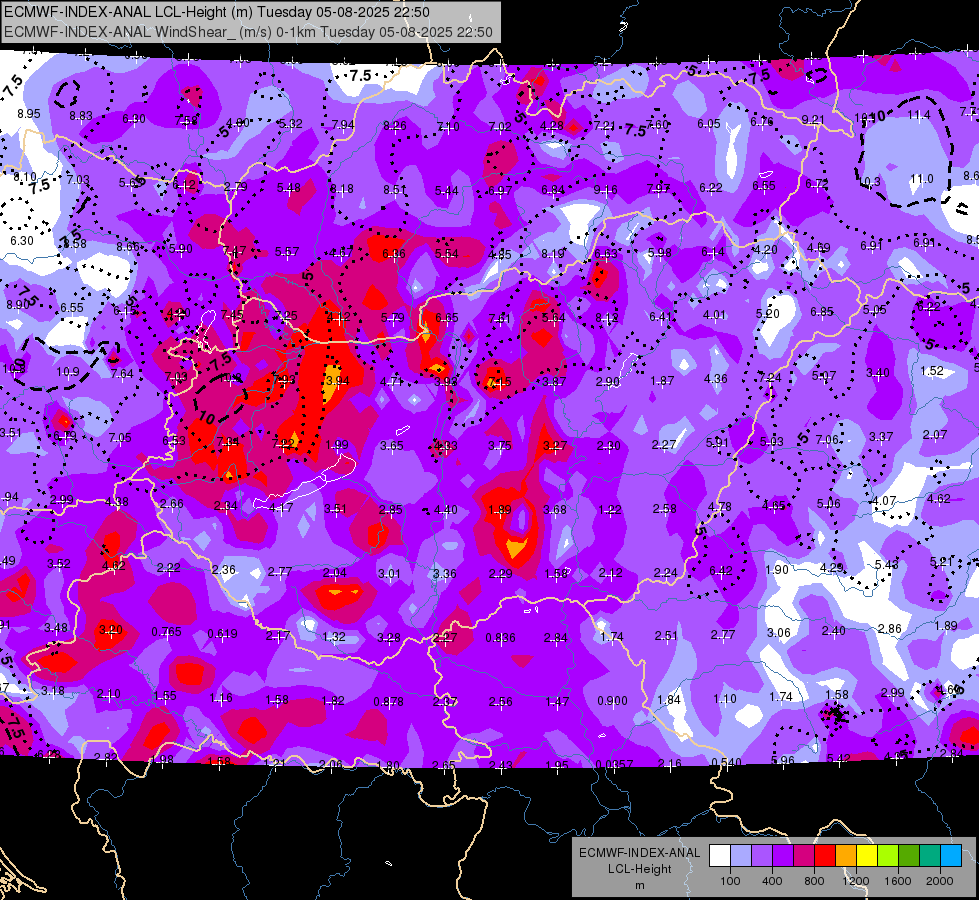Image resolution: width=979 pixels, height=900 pixels.
Task: Select the grid value '0.836'
Action: (x=501, y=638)
